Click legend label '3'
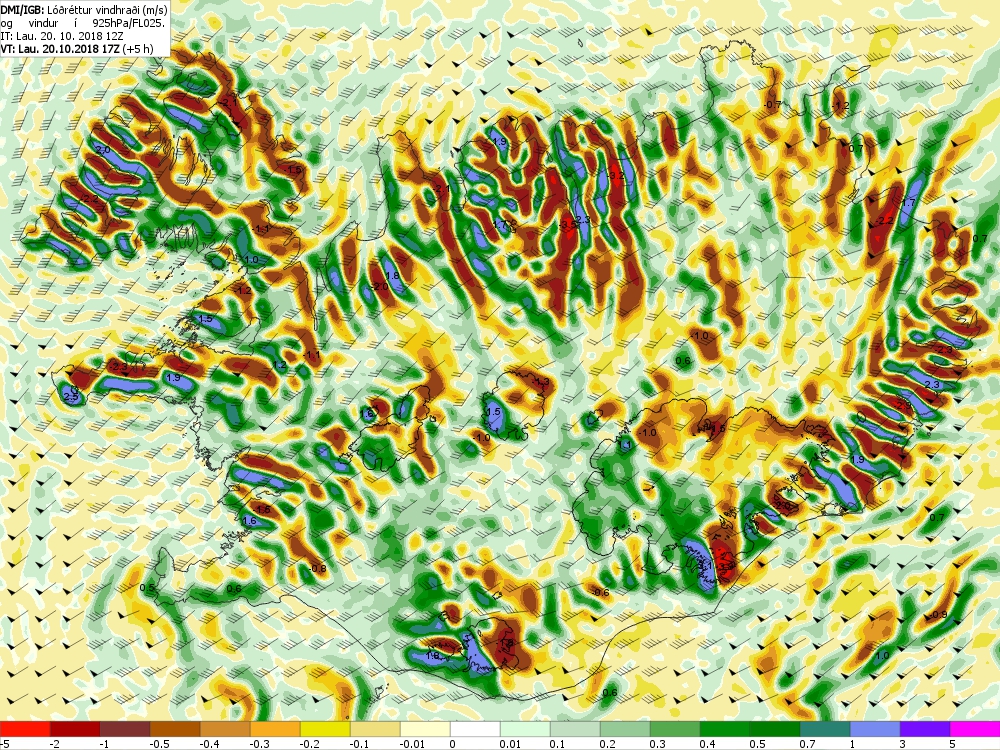The image size is (1000, 750). [900, 744]
